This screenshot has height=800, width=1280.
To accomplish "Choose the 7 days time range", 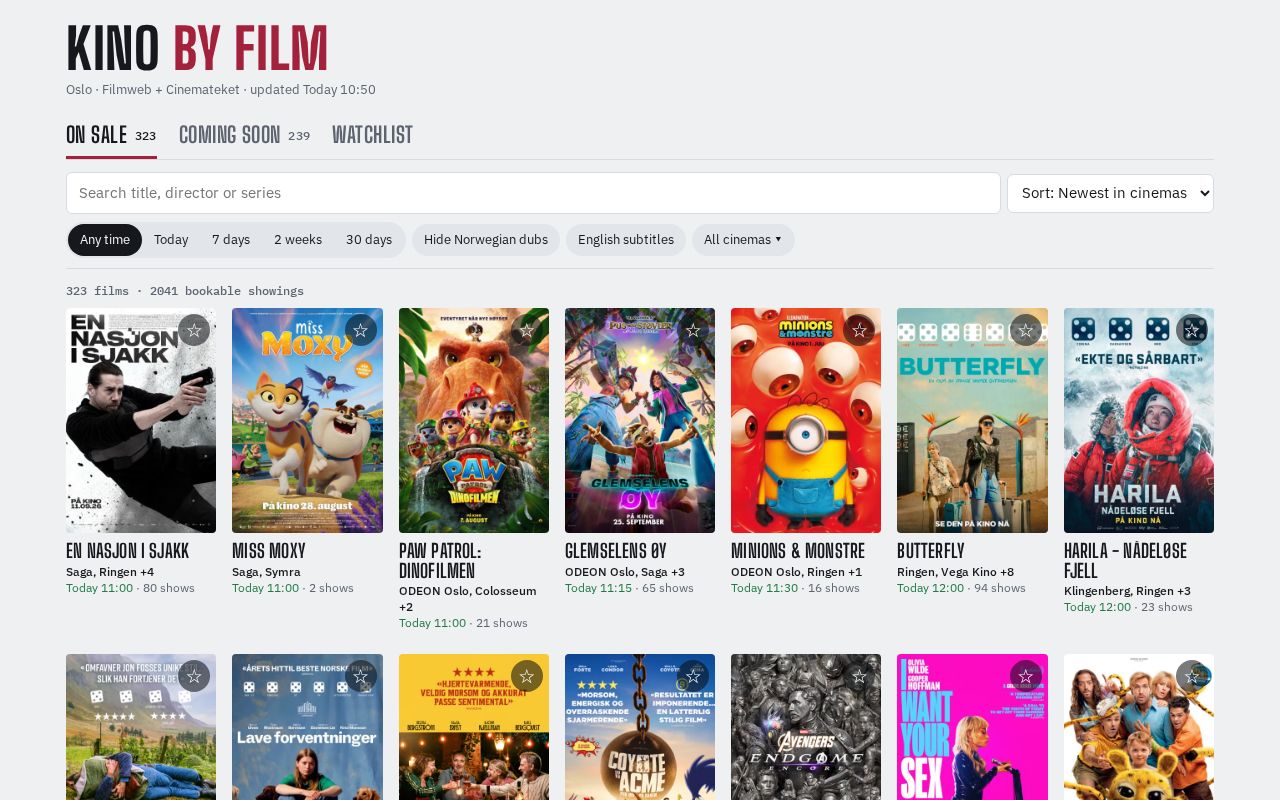I will (231, 240).
